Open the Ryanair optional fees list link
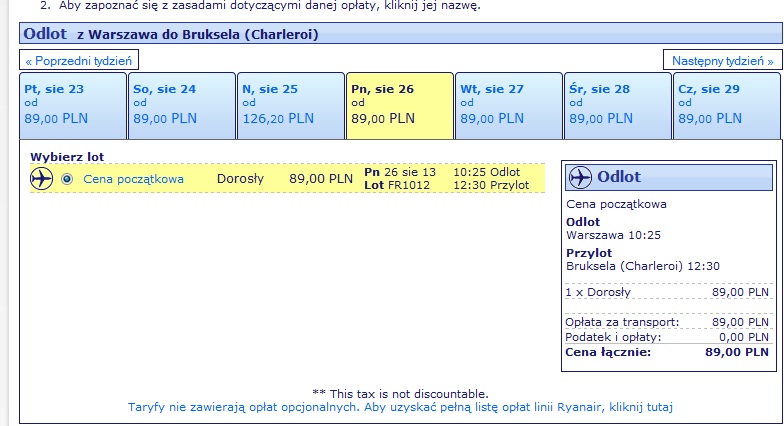The image size is (784, 426). (x=400, y=407)
